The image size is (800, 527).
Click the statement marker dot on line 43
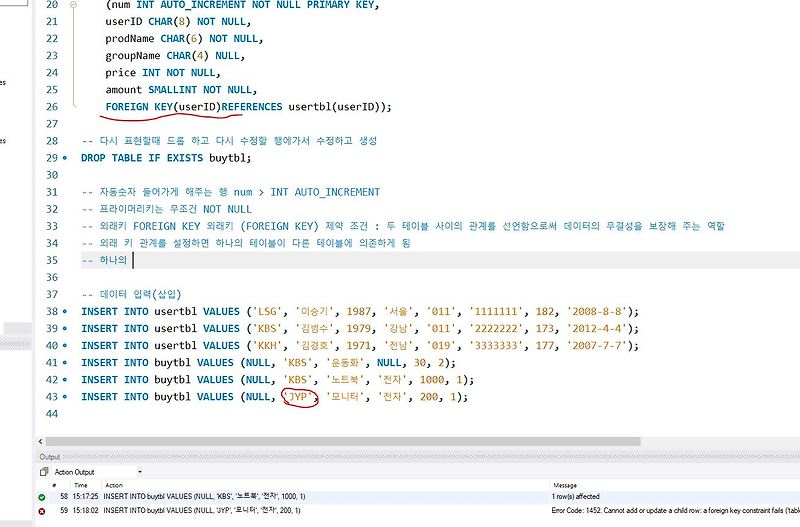coord(65,396)
